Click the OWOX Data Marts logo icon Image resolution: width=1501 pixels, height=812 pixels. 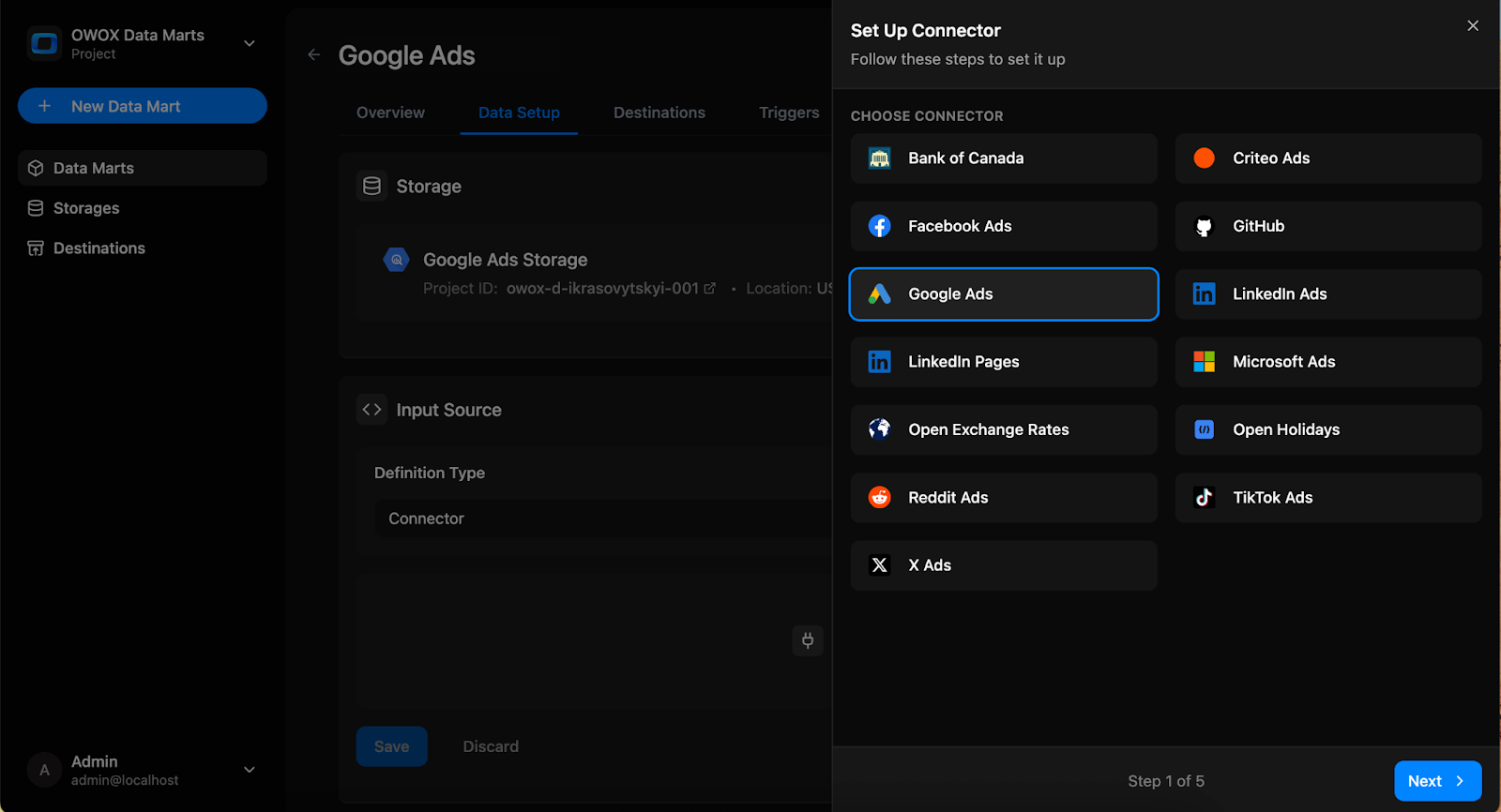(44, 43)
